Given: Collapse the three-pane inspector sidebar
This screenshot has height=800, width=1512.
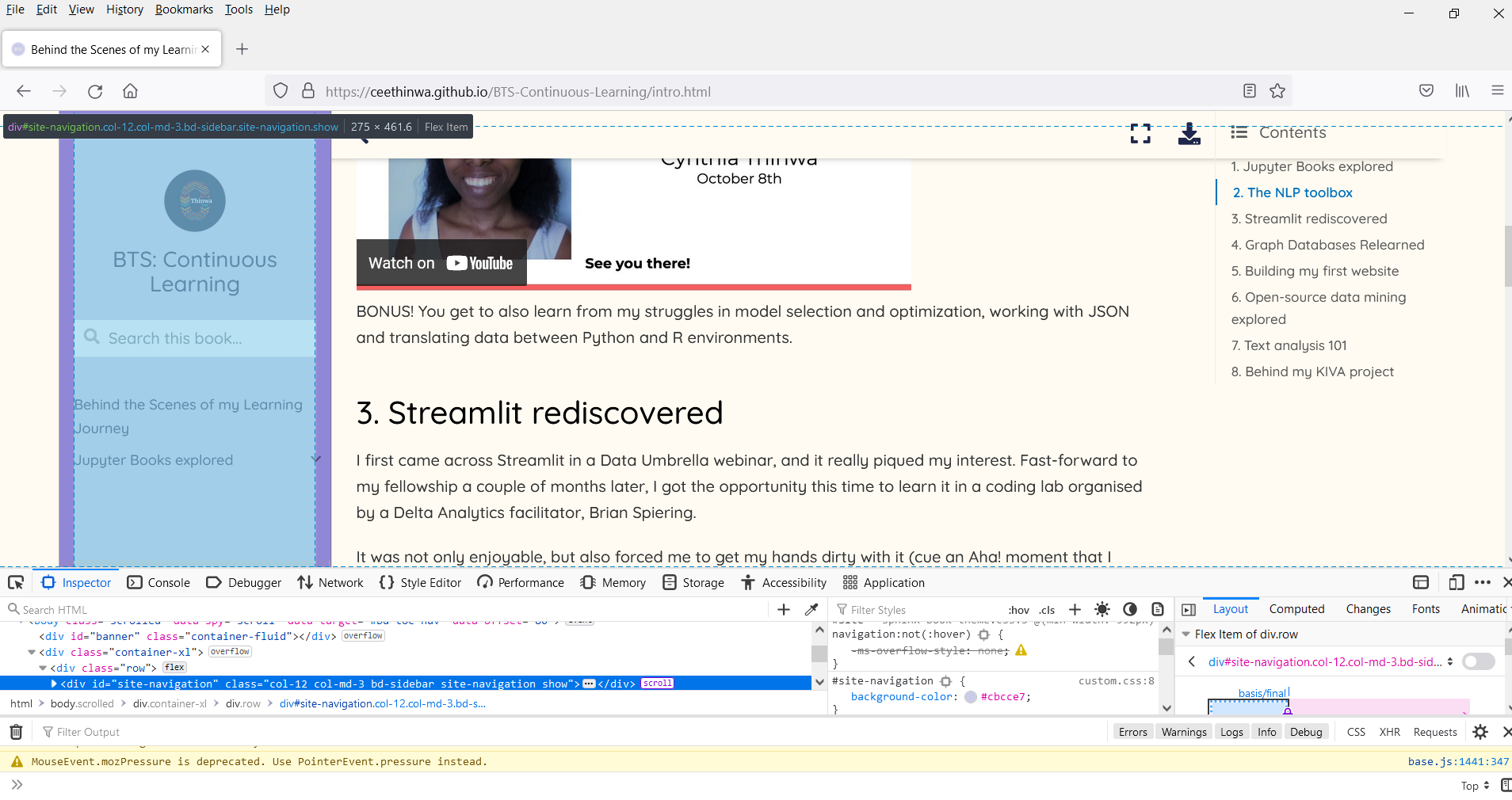Looking at the screenshot, I should [x=1189, y=609].
